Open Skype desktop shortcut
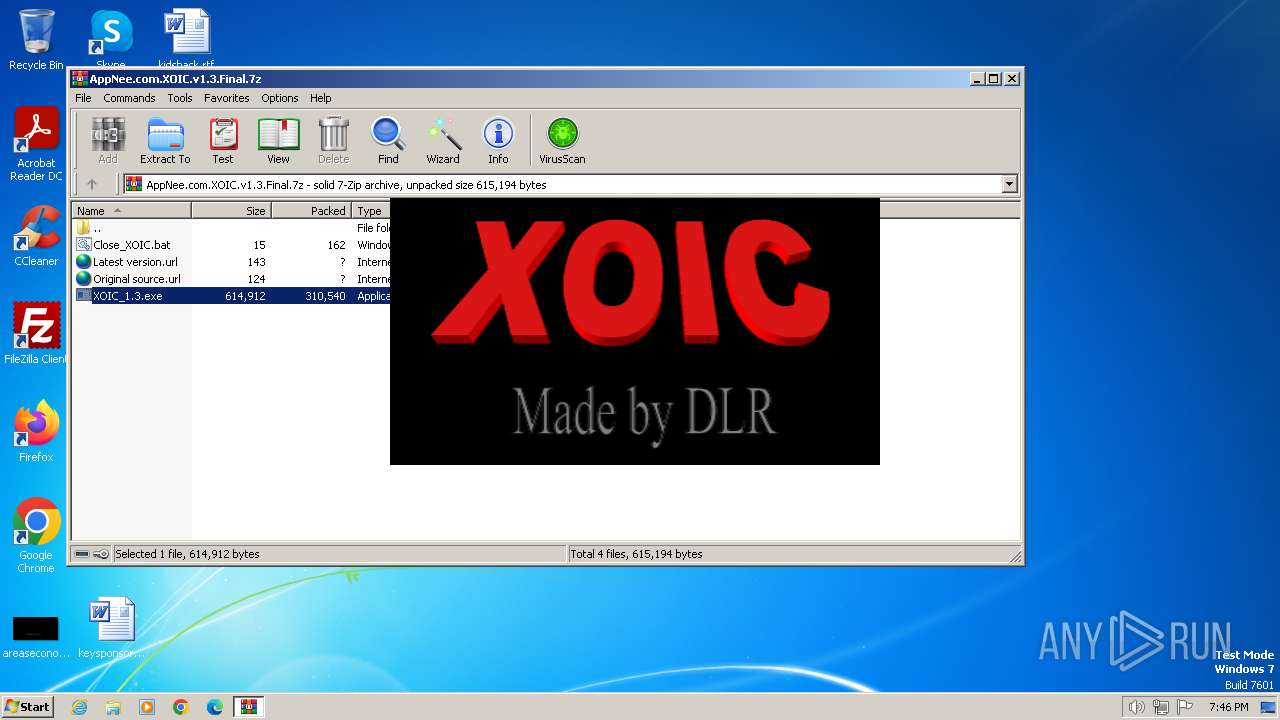The image size is (1280, 720). coord(111,38)
